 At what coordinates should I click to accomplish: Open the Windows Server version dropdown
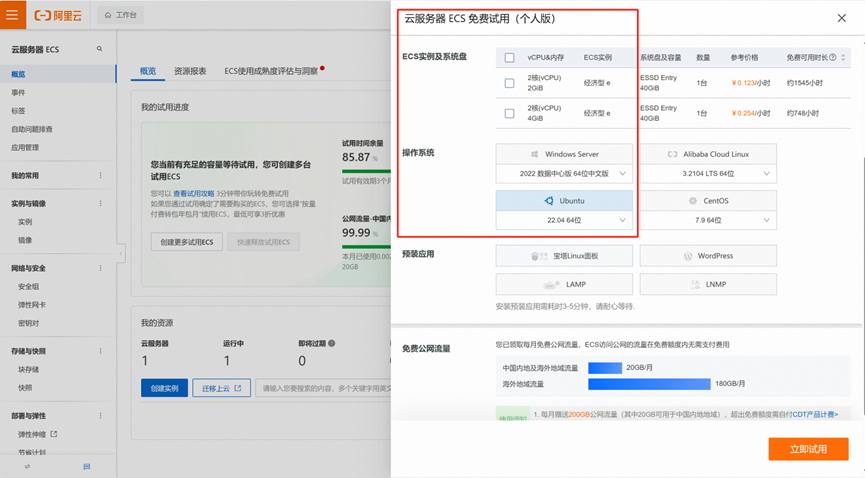pos(564,173)
